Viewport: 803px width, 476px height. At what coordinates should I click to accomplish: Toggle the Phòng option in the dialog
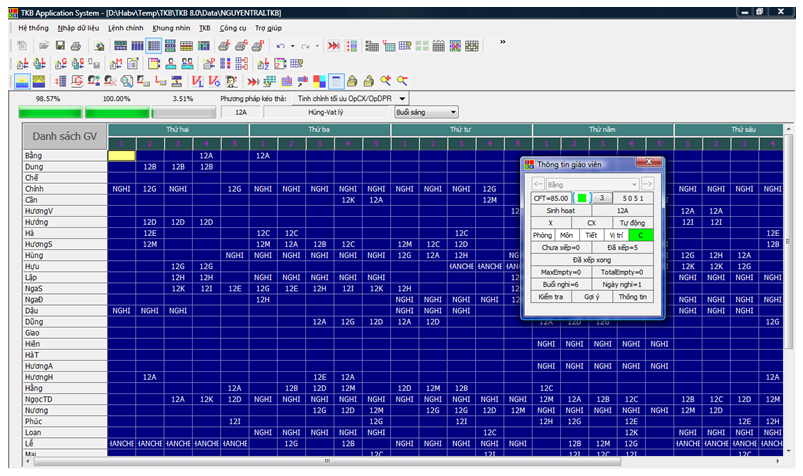(542, 235)
